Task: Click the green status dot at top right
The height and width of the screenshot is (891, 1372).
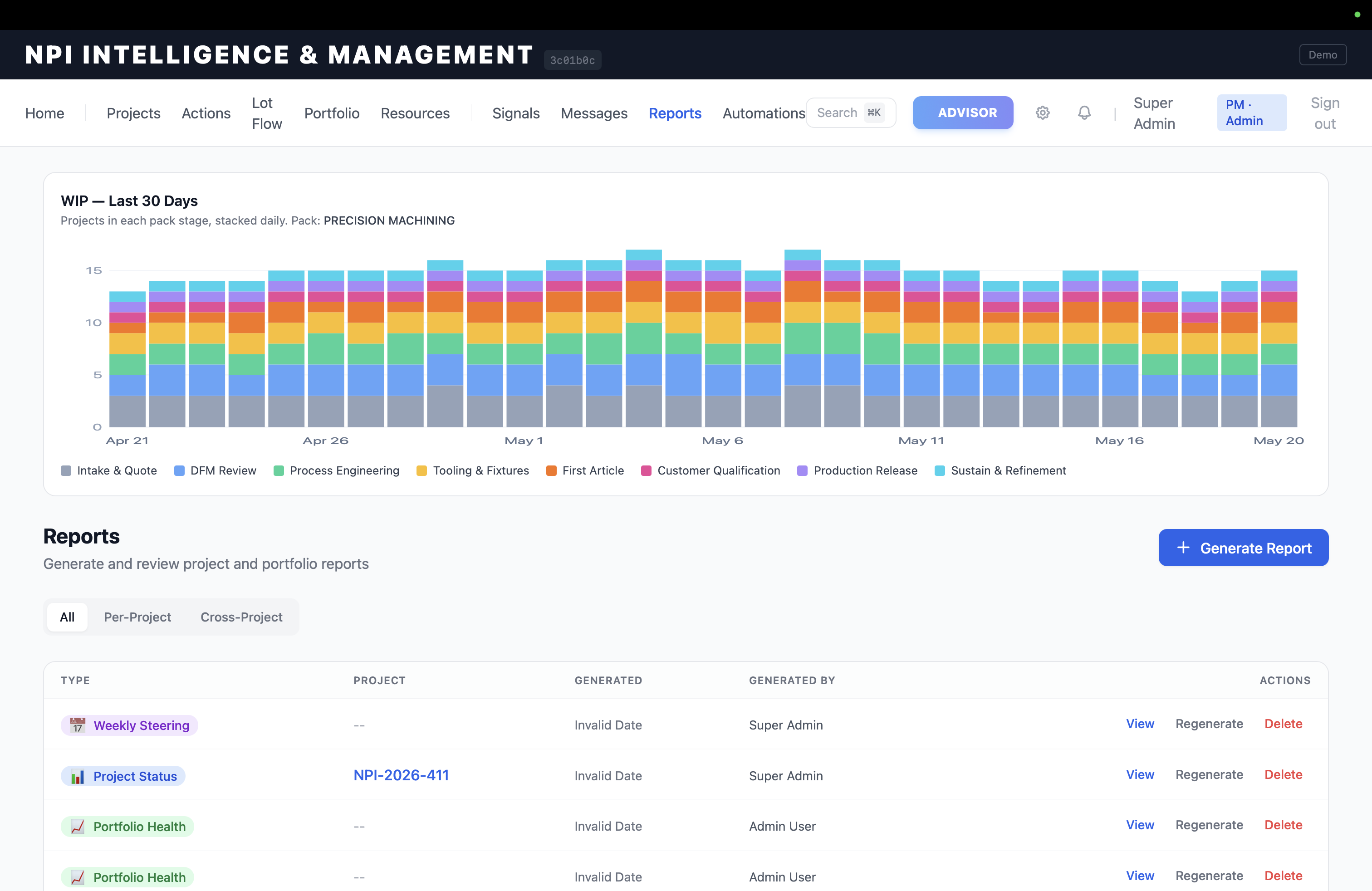Action: (1357, 15)
